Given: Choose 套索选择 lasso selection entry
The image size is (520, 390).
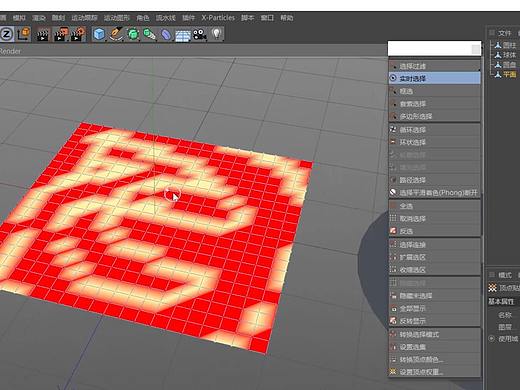Looking at the screenshot, I should [435, 104].
